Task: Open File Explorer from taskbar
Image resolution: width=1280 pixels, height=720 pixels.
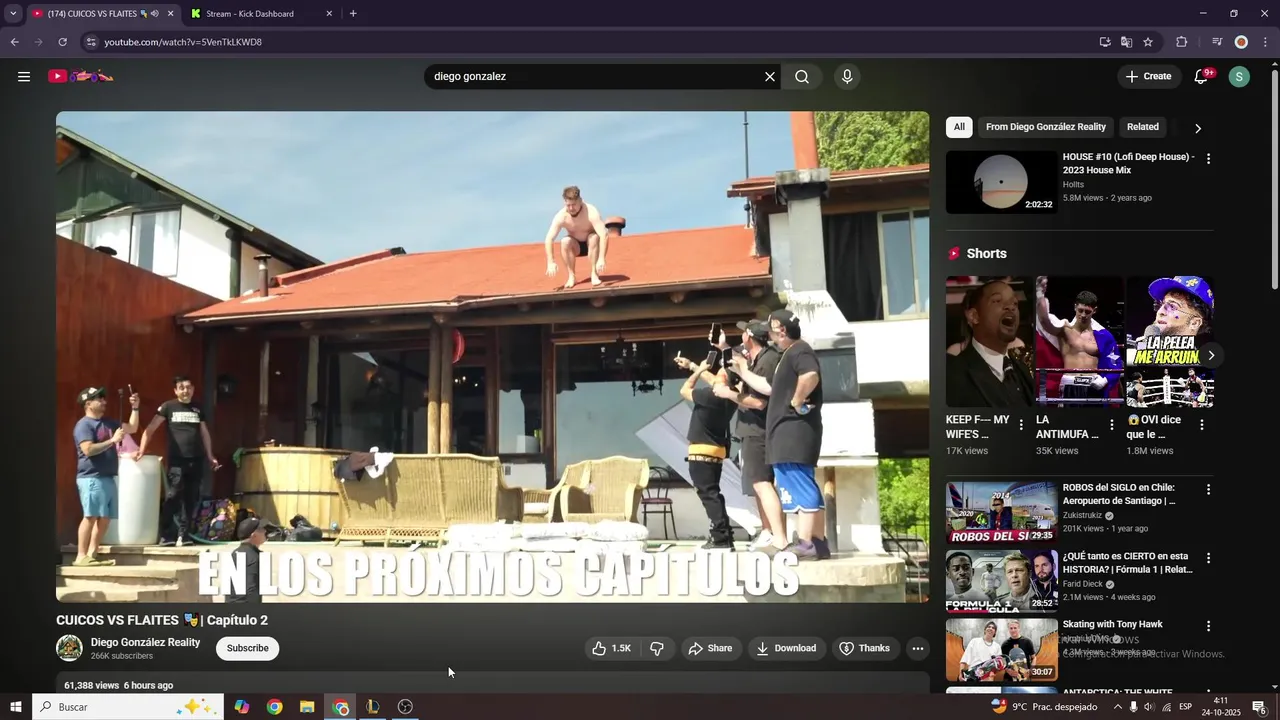Action: pos(307,707)
